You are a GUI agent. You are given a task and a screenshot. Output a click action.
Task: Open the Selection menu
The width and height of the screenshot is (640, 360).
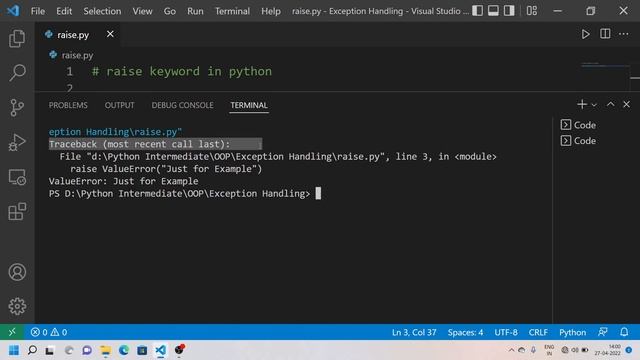pyautogui.click(x=102, y=11)
